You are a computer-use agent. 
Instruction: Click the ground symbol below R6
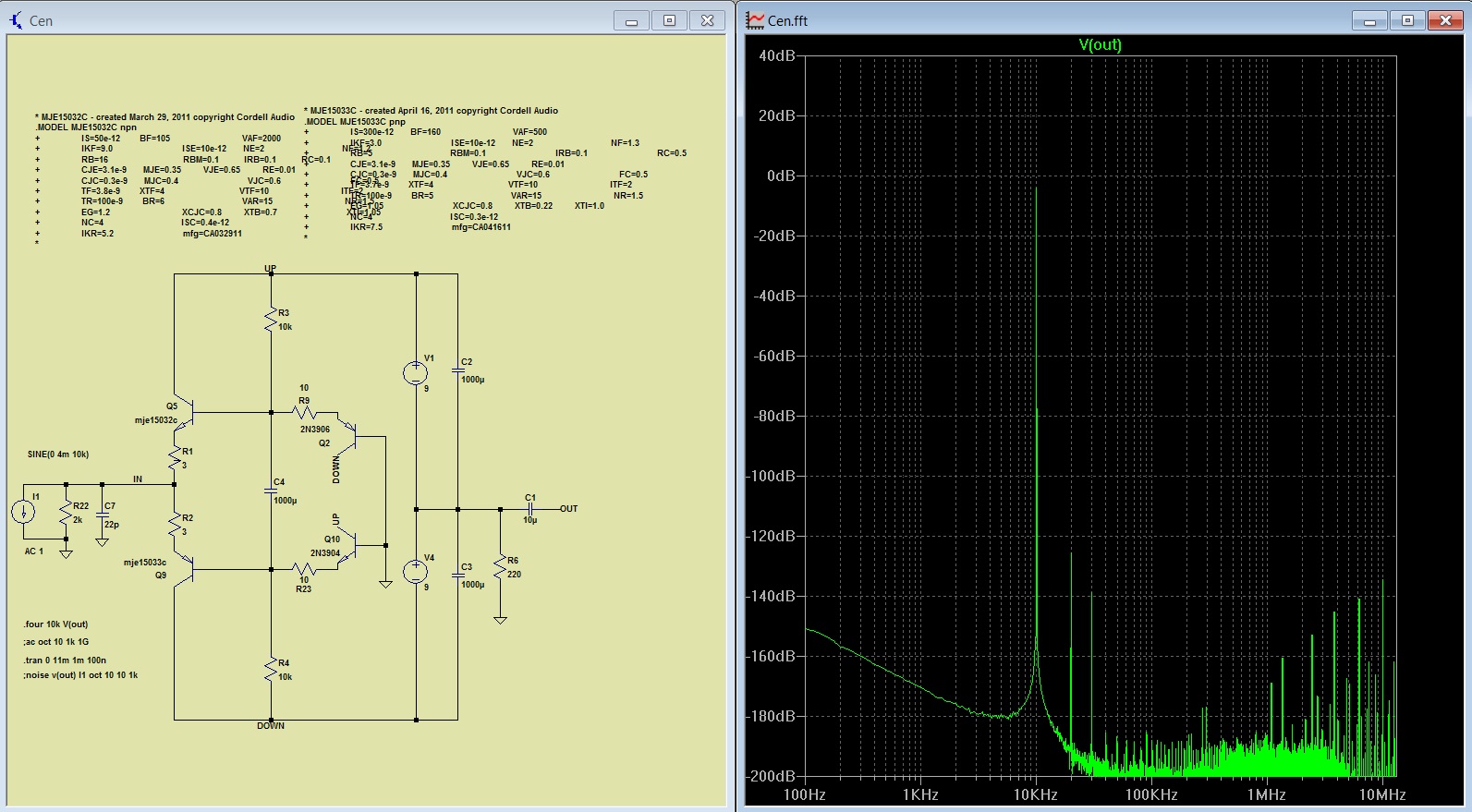coord(500,620)
